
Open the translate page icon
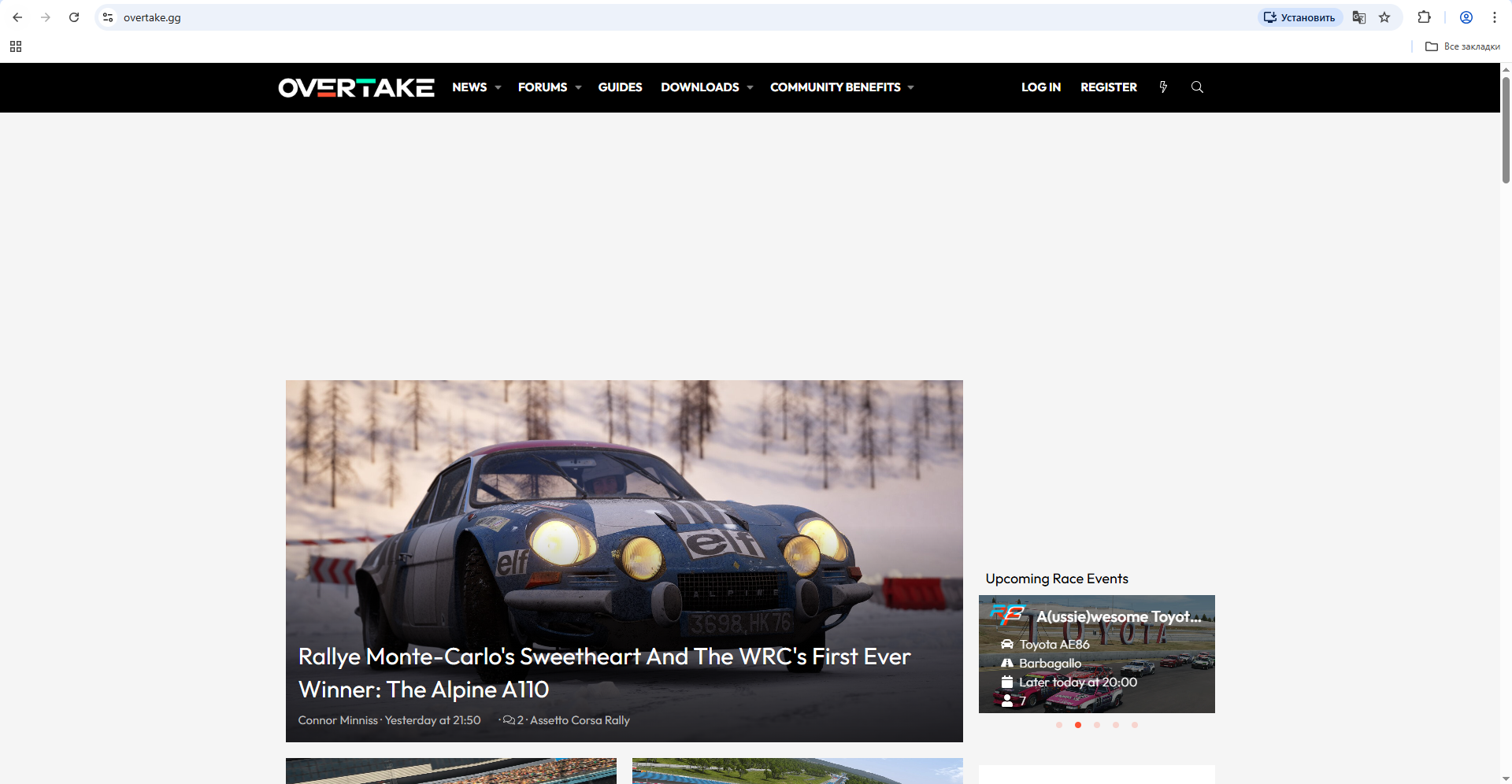pos(1359,17)
